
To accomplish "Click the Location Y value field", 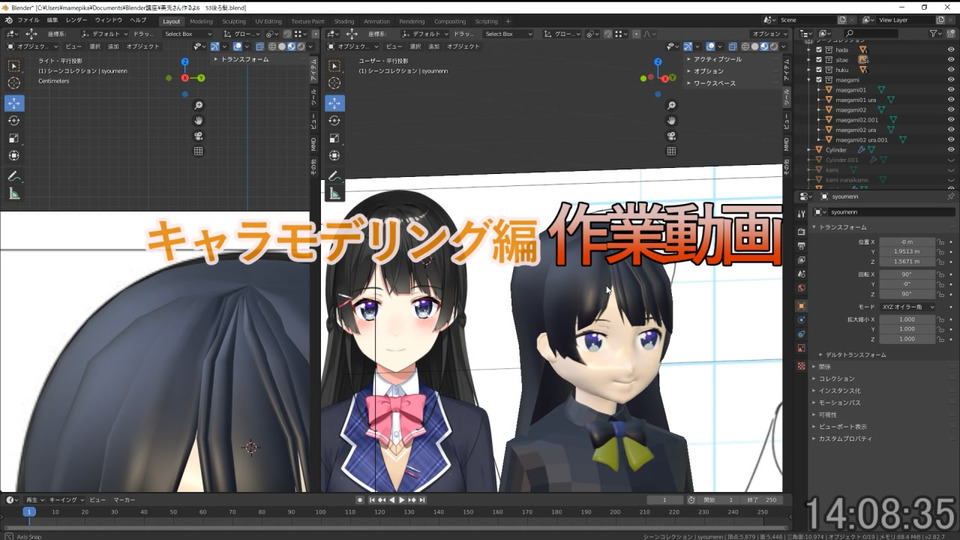I will tap(907, 252).
